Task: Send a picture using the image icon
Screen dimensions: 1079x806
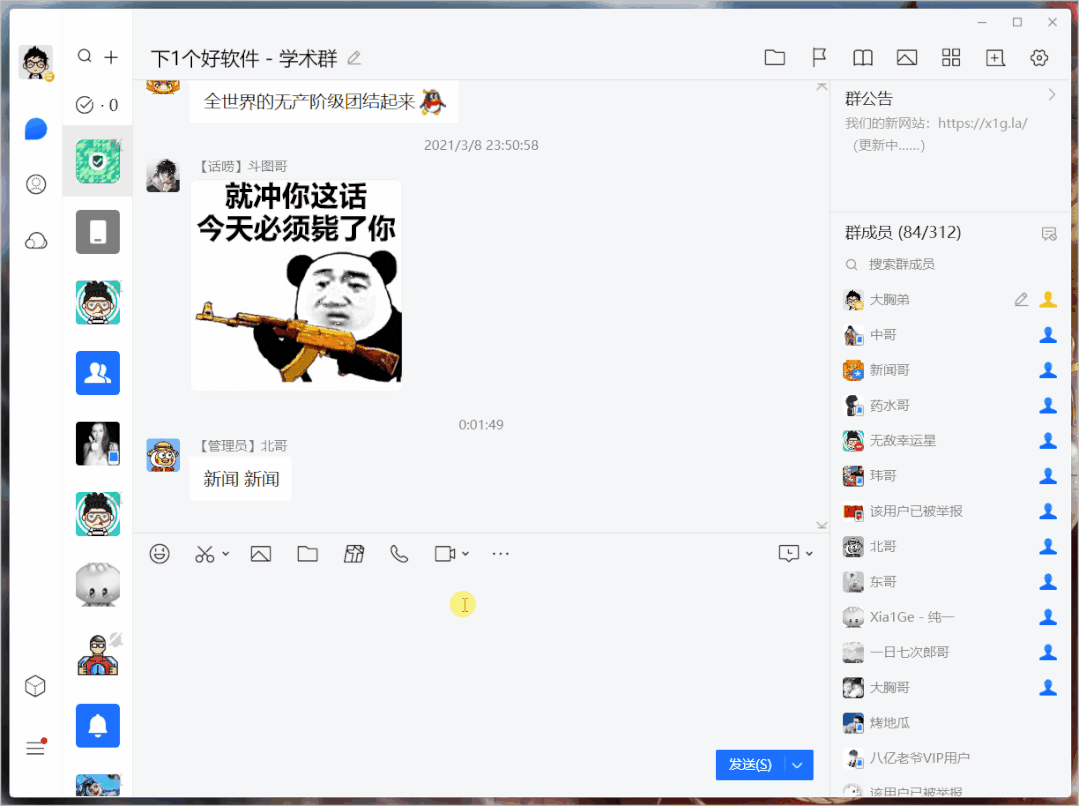Action: pyautogui.click(x=261, y=554)
